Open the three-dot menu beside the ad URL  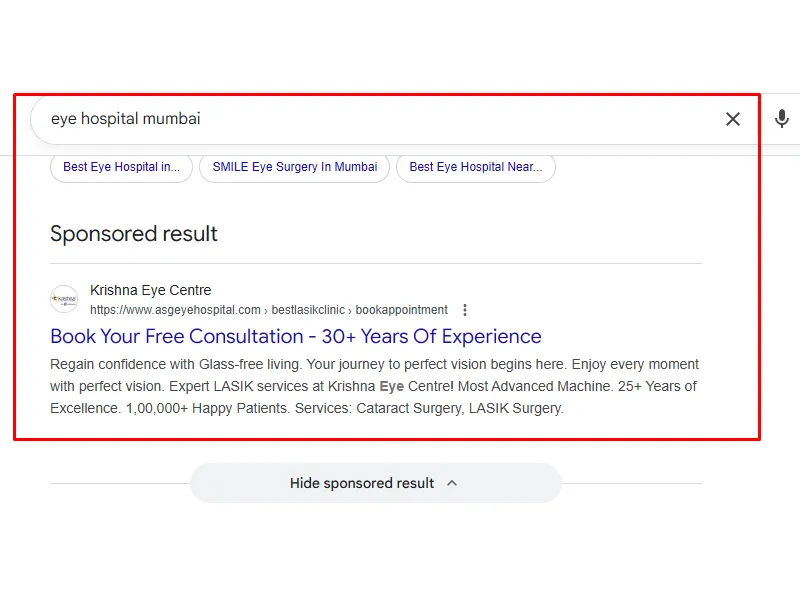click(465, 310)
